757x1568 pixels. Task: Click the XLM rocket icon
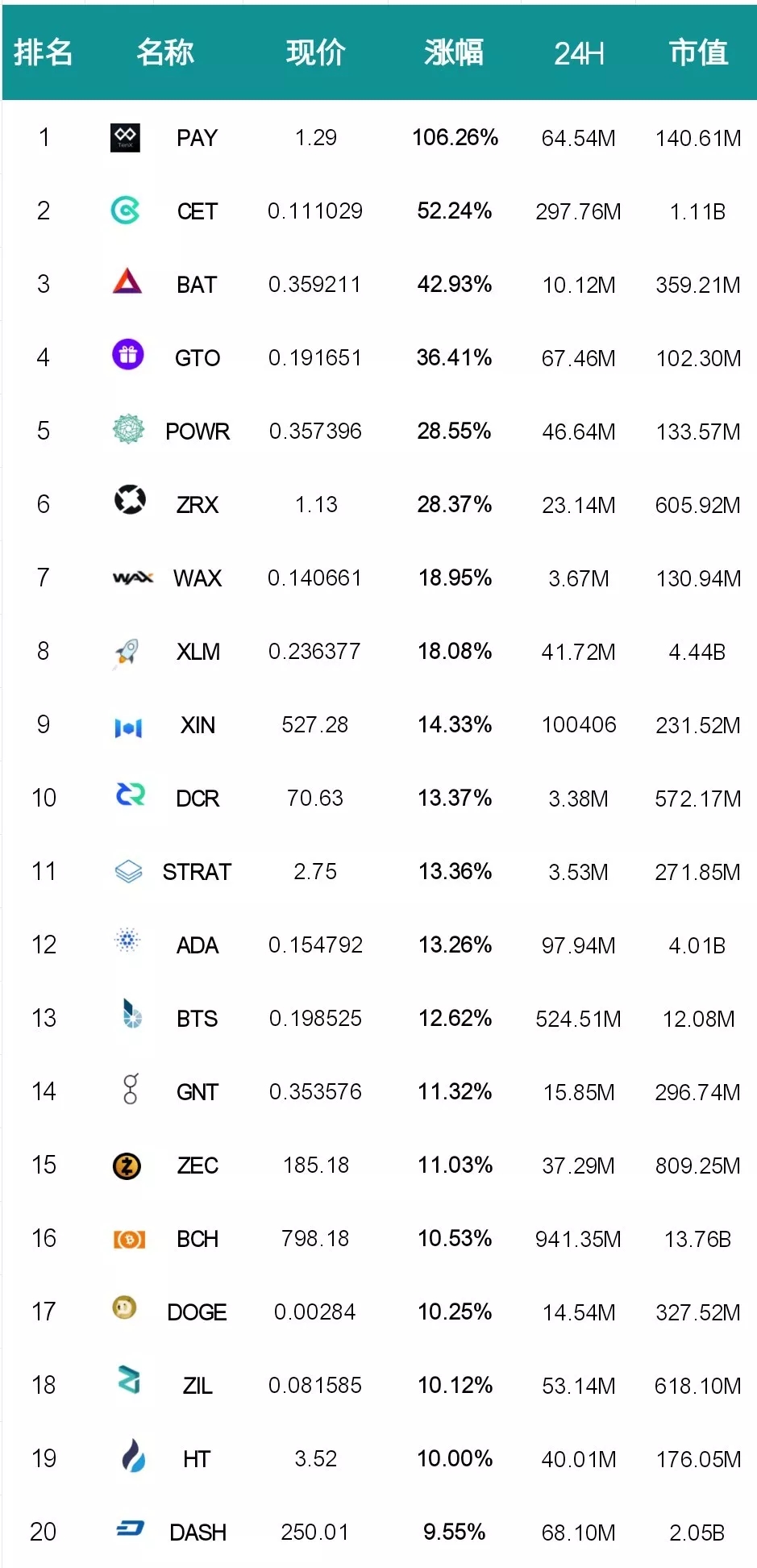[x=127, y=652]
